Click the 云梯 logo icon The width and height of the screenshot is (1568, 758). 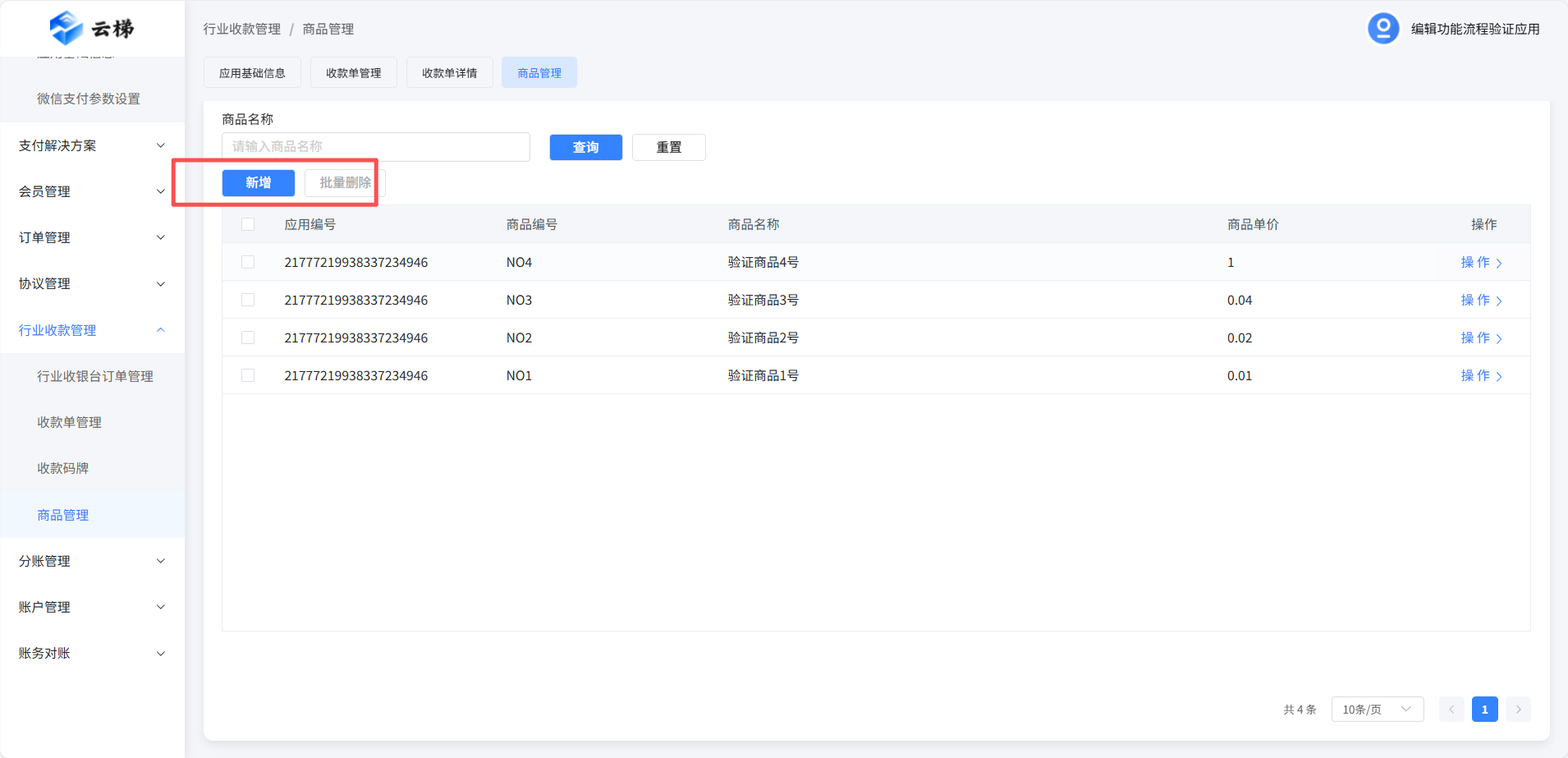66,28
